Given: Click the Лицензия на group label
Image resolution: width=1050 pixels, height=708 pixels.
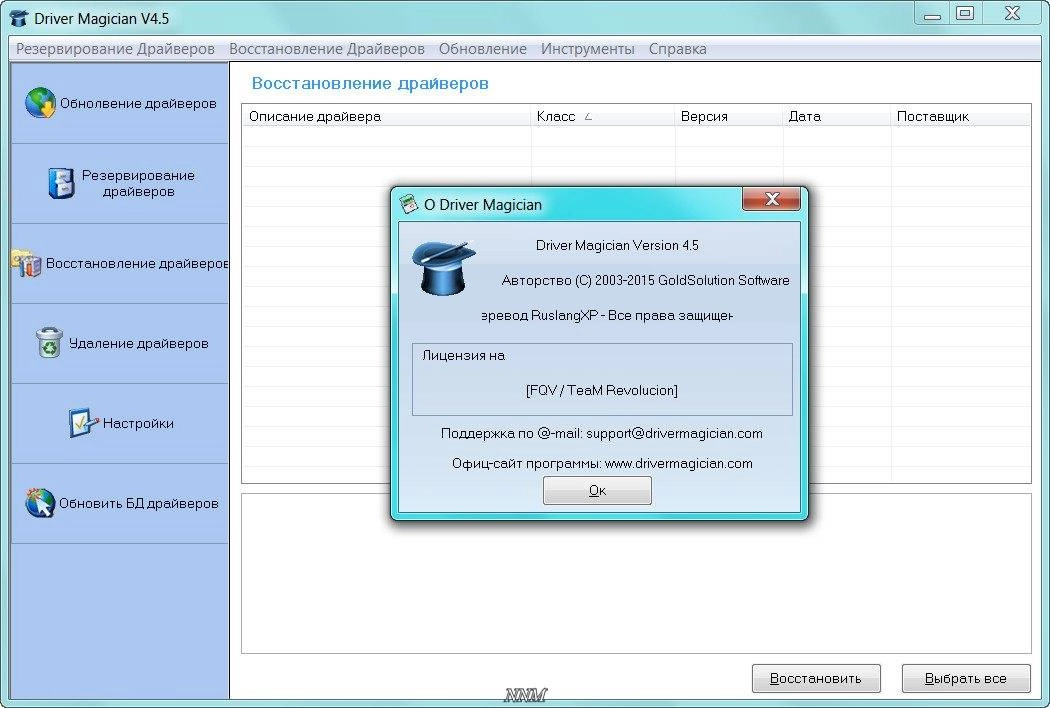Looking at the screenshot, I should click(463, 356).
